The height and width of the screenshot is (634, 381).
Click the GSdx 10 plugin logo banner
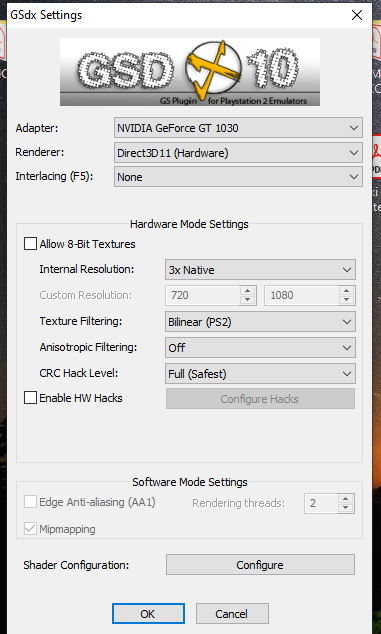190,72
